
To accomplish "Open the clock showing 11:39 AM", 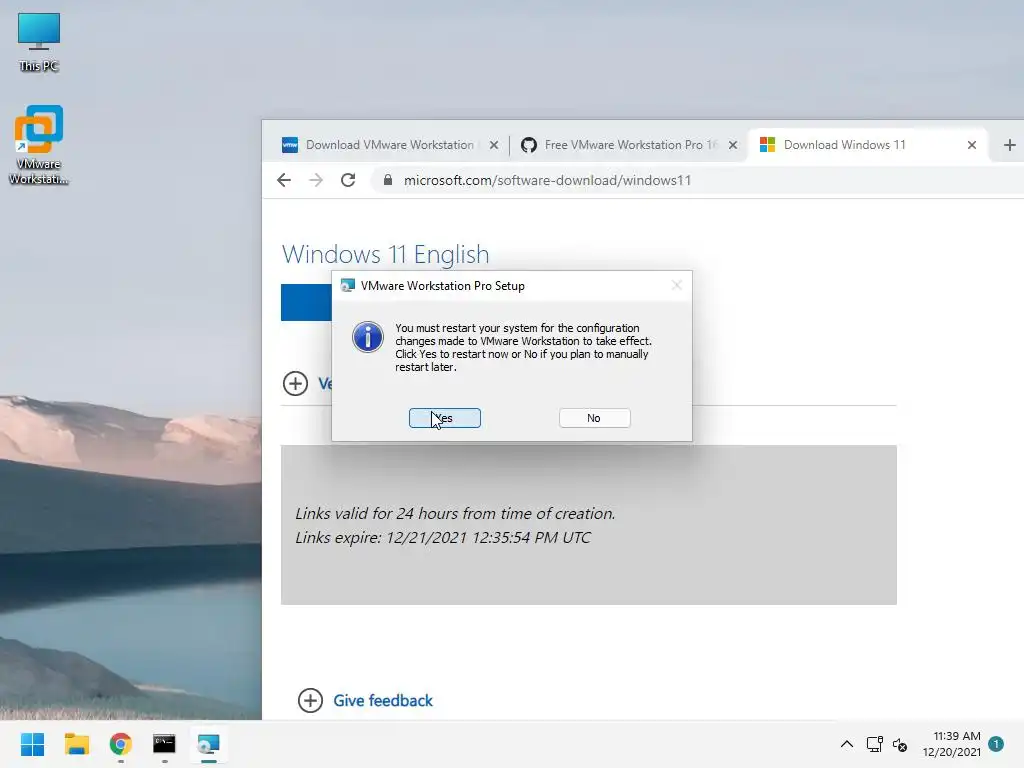I will pos(952,744).
